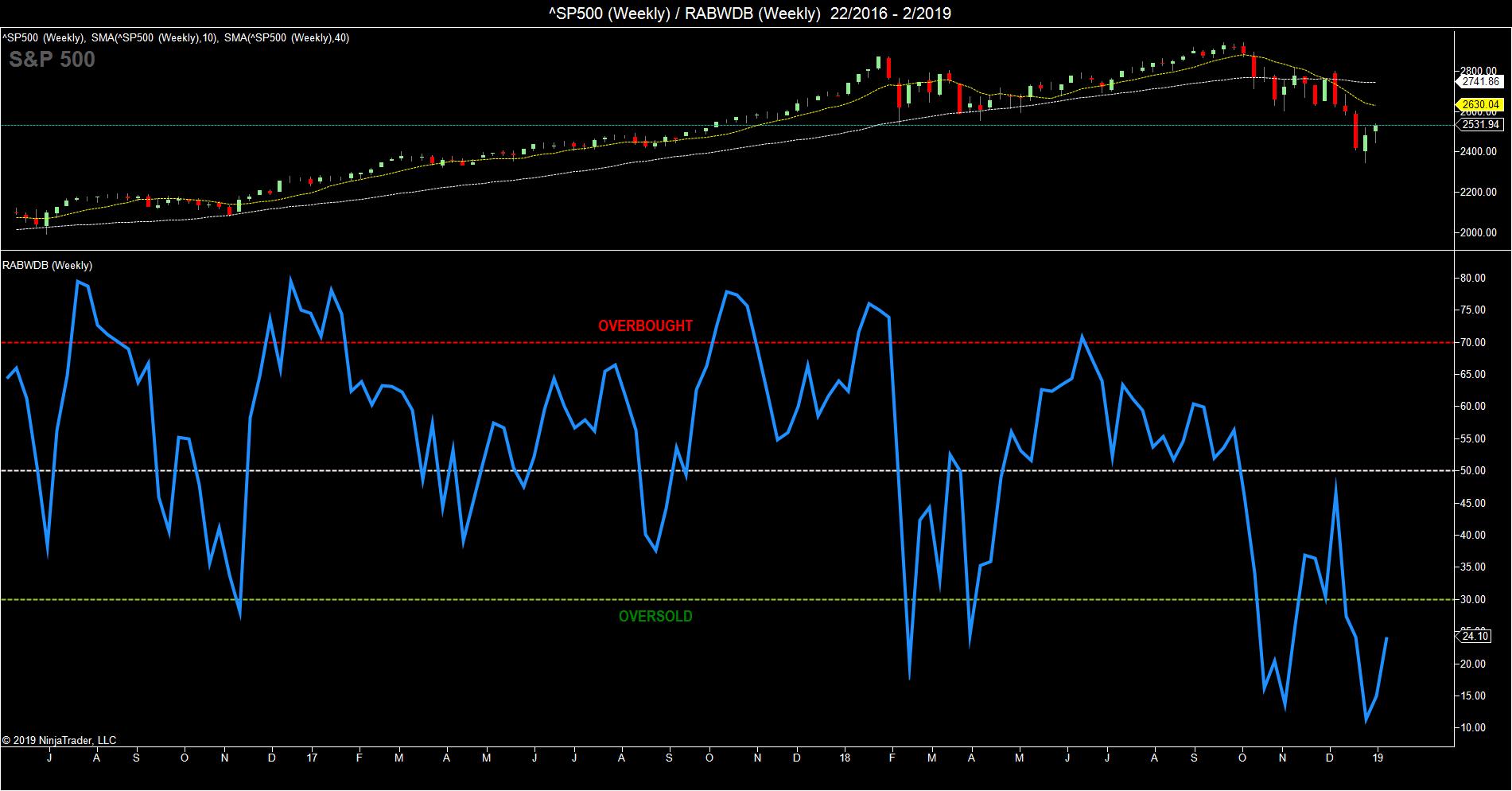Select the 2531.94 current price marker

pos(1480,125)
